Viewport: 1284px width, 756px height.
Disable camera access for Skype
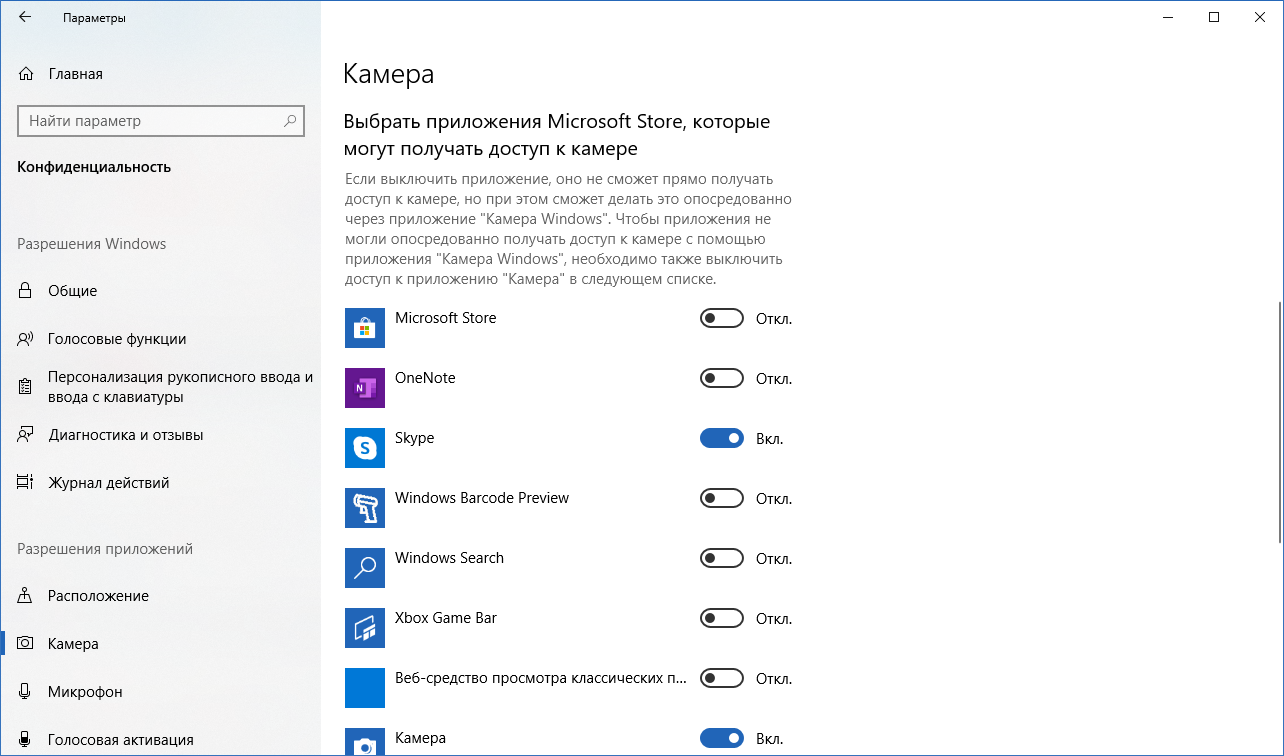click(722, 439)
